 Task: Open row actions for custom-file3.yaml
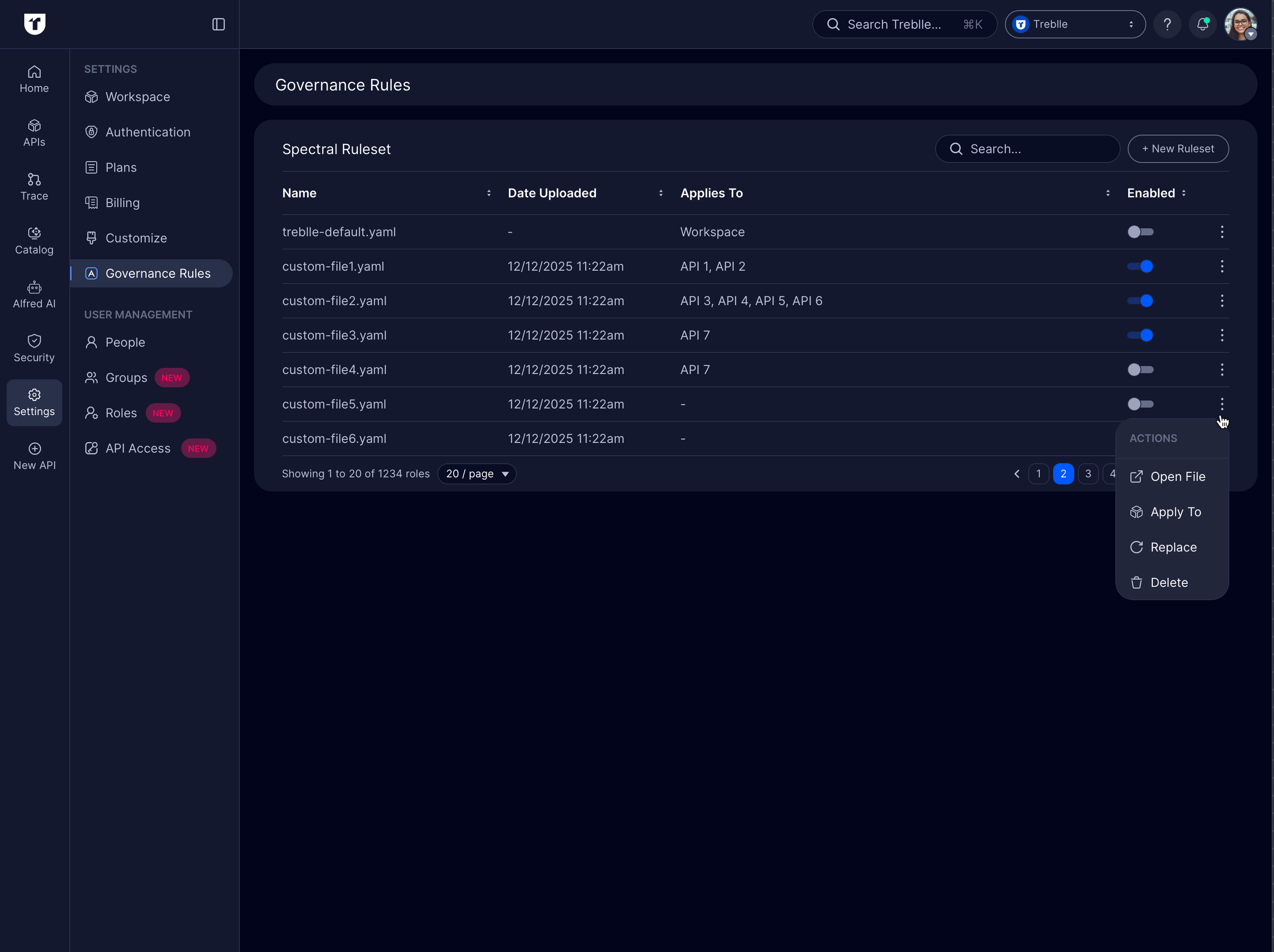point(1221,335)
